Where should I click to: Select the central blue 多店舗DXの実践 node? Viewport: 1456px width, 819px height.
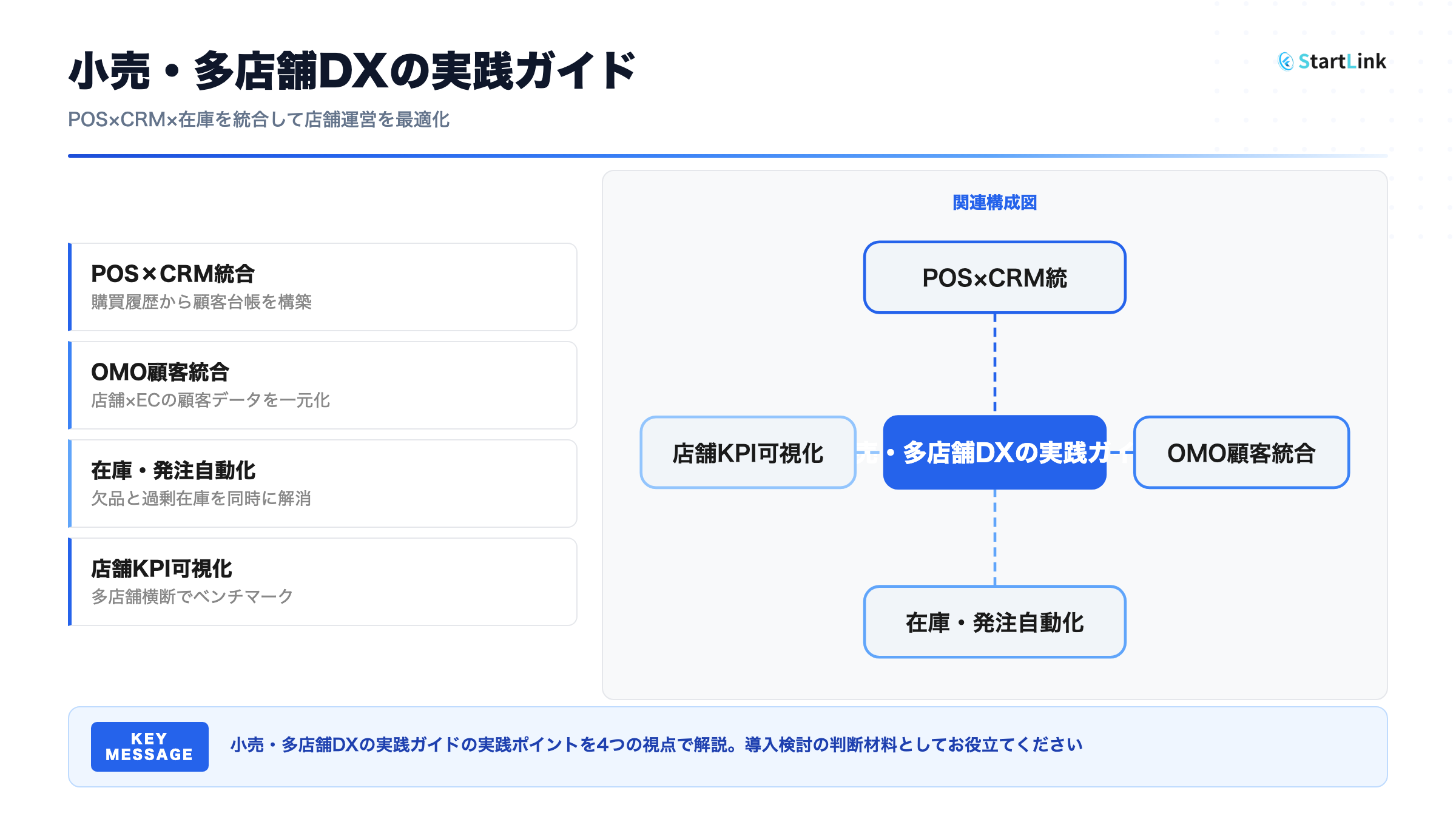click(994, 453)
